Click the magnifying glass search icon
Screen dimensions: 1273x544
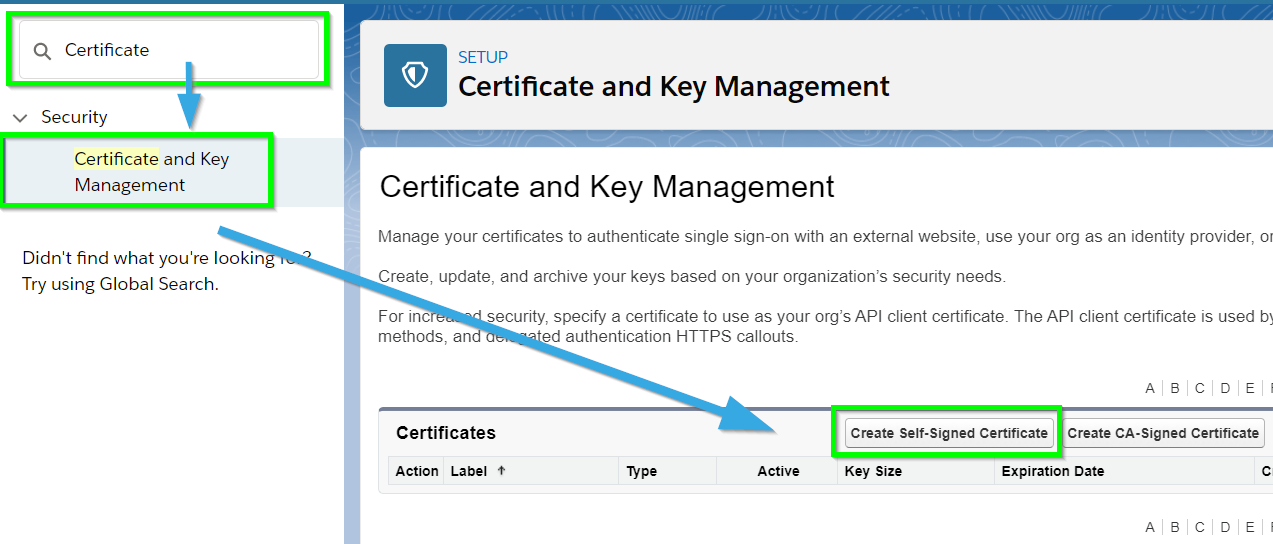pos(42,51)
